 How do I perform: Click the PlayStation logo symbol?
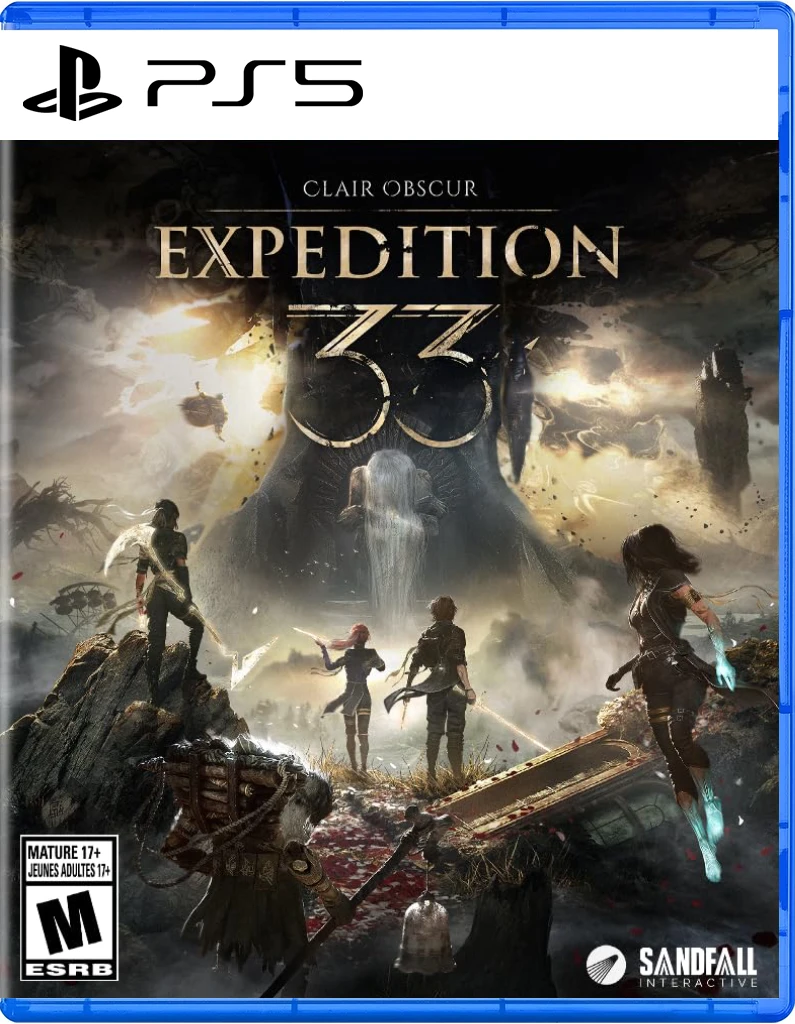(73, 83)
